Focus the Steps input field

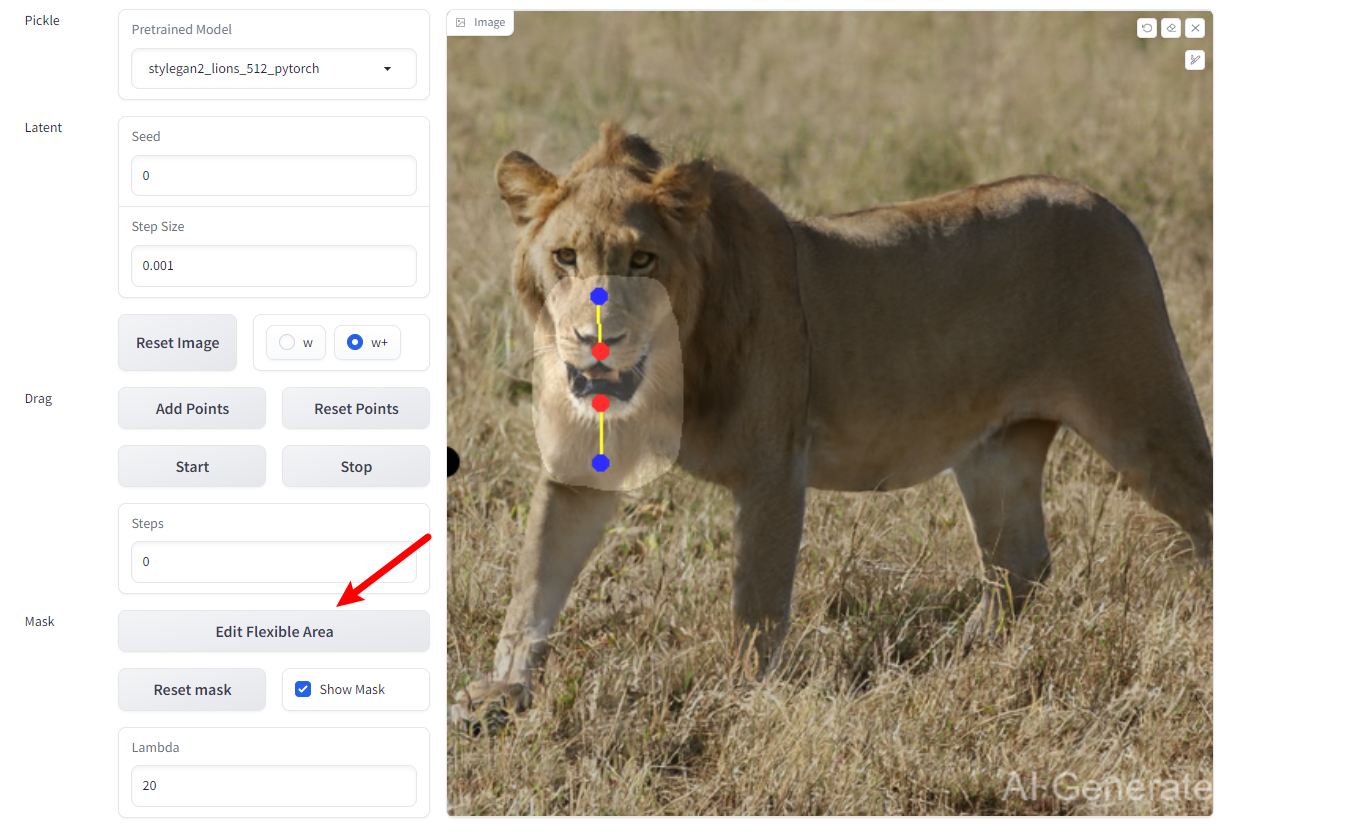click(274, 561)
